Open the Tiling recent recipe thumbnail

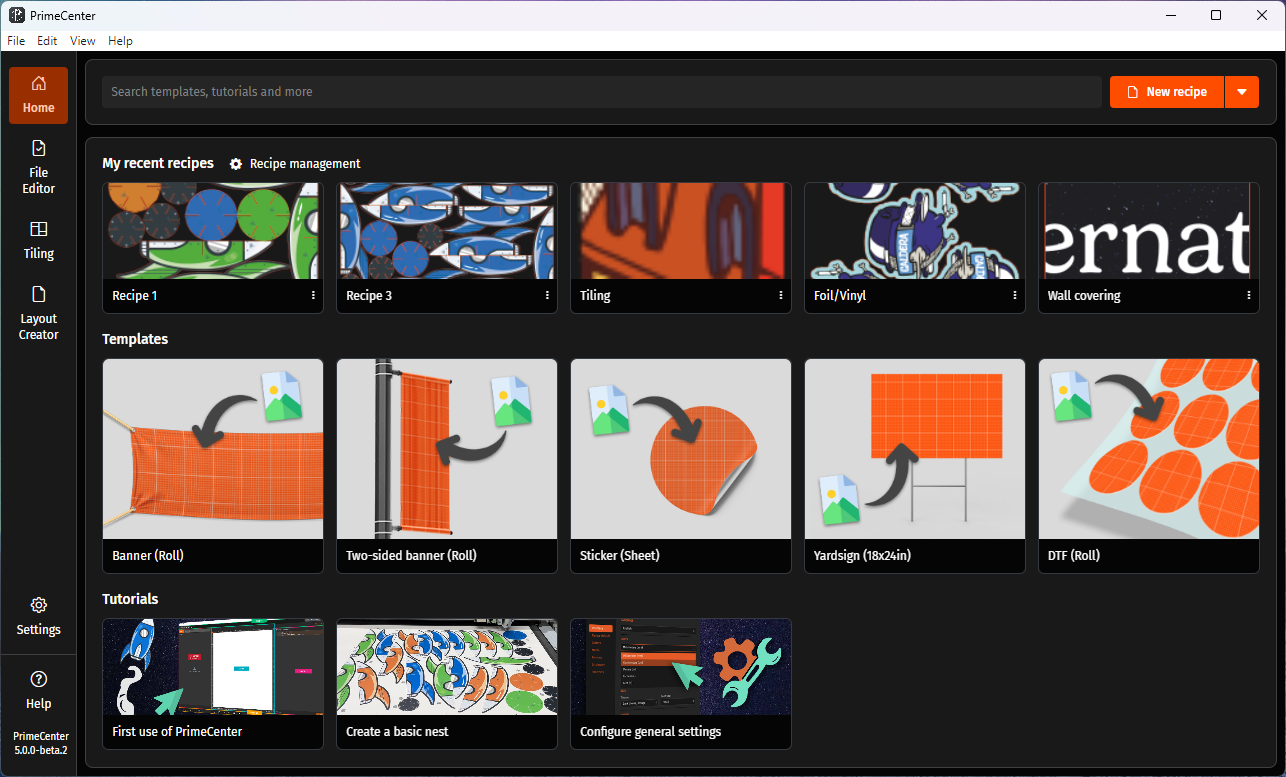coord(681,231)
